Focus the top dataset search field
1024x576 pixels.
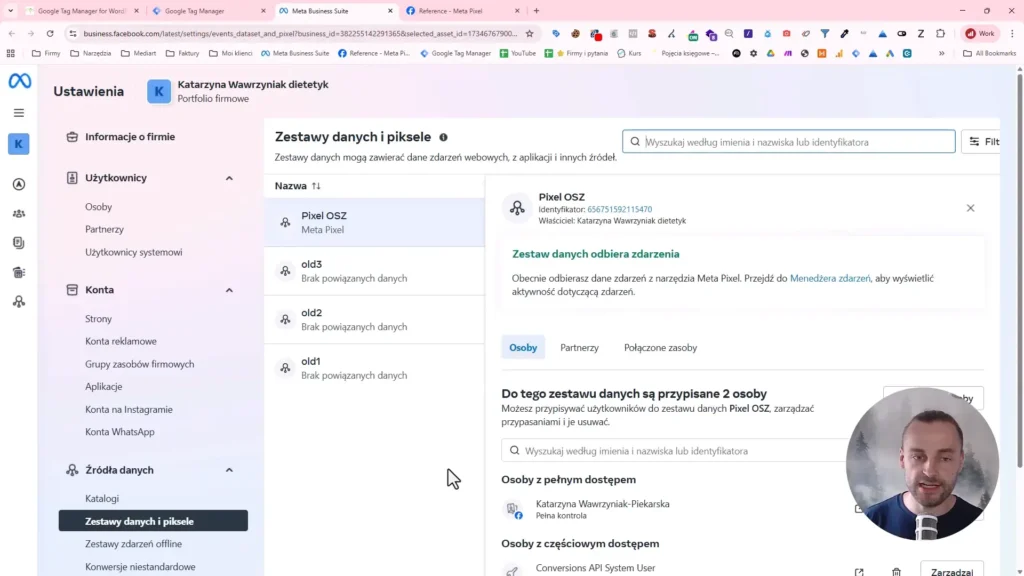coord(788,142)
